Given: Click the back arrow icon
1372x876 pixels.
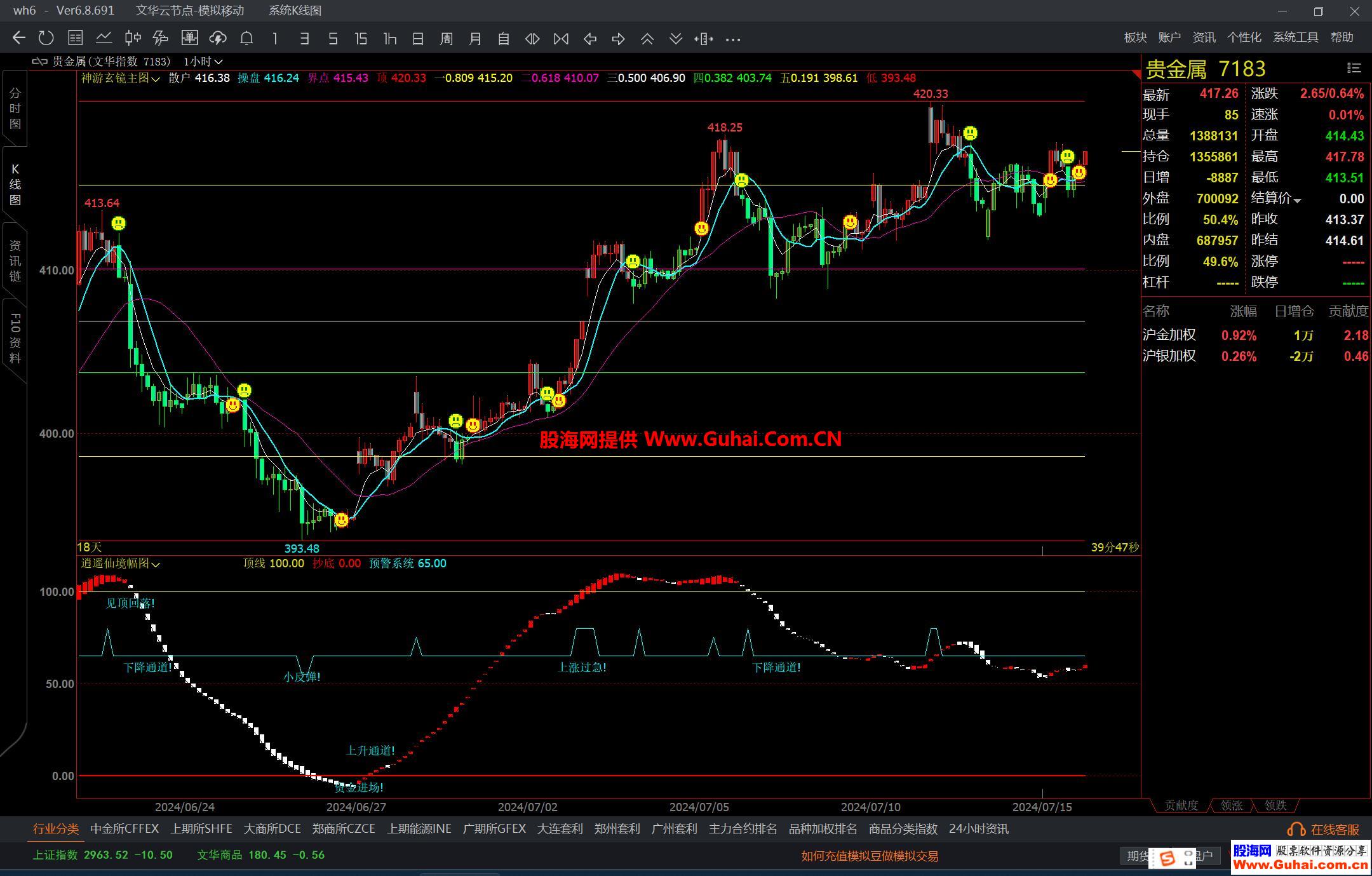Looking at the screenshot, I should coord(18,38).
